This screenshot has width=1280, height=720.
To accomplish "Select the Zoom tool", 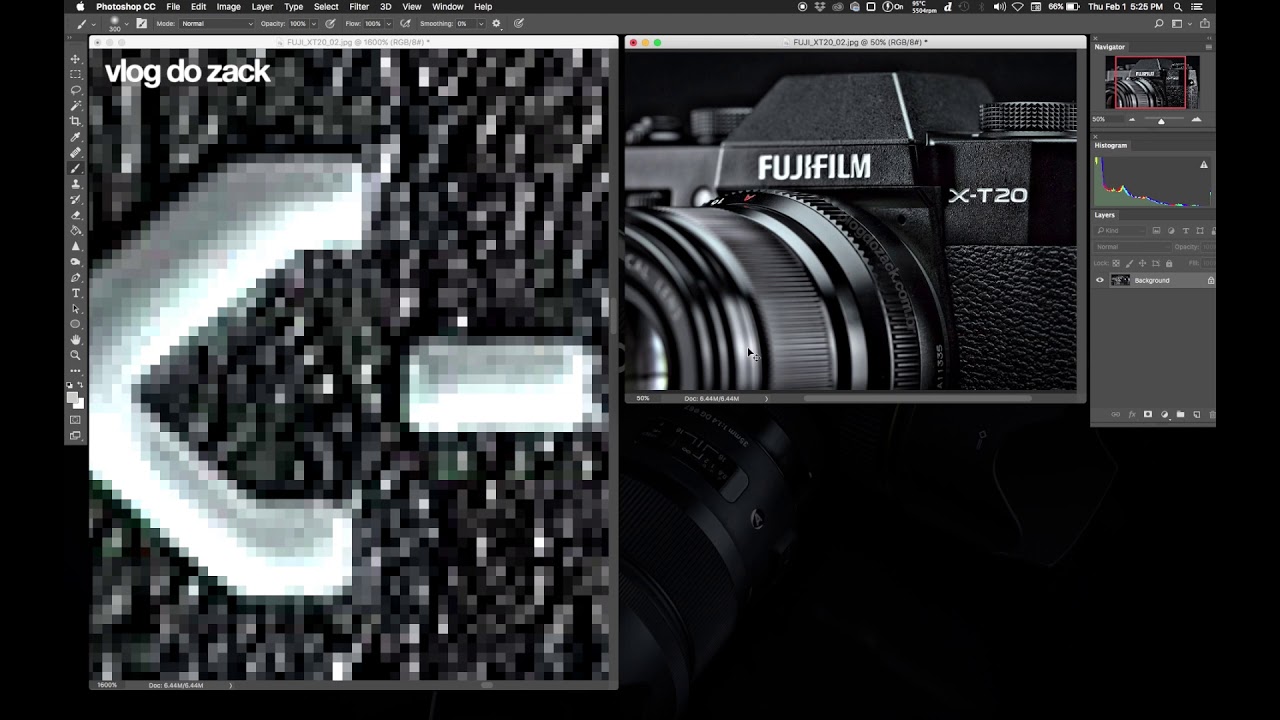I will point(75,355).
